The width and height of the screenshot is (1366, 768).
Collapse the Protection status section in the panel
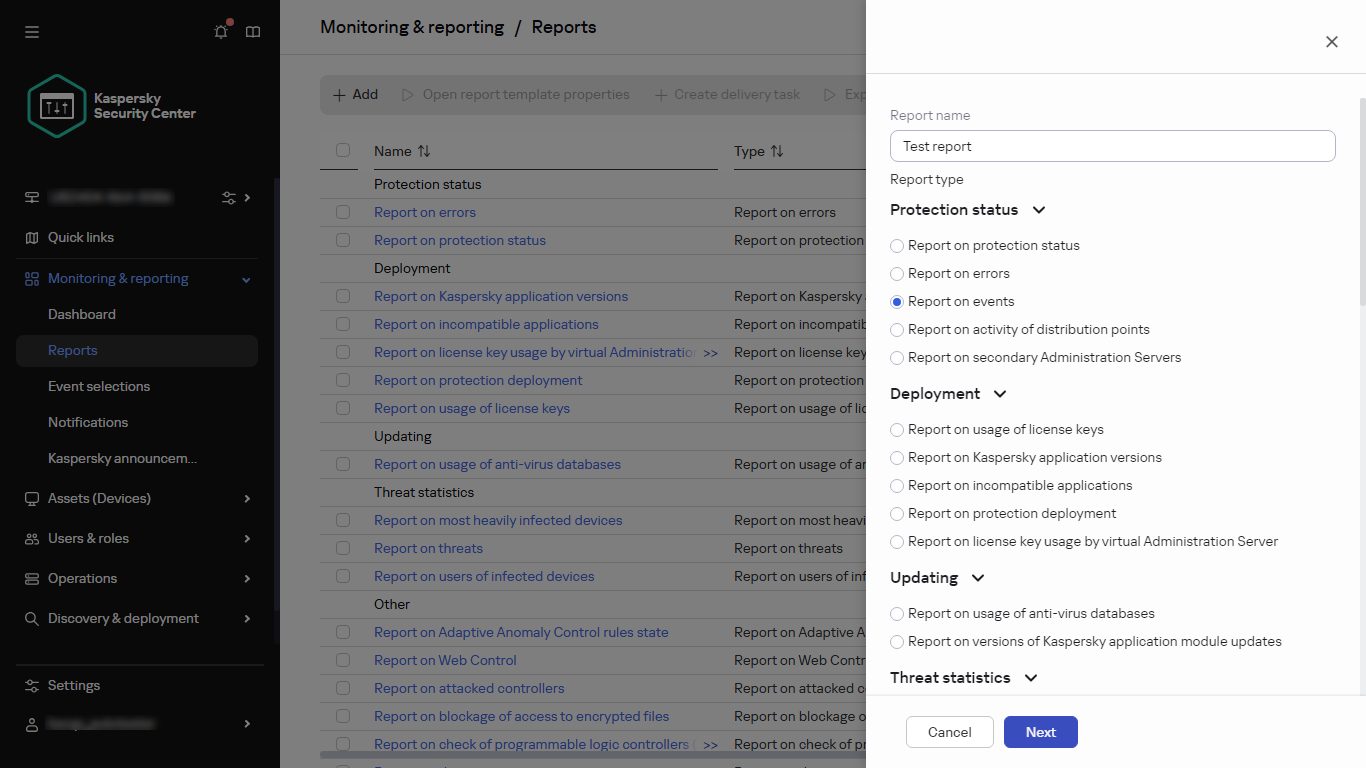(x=1039, y=210)
